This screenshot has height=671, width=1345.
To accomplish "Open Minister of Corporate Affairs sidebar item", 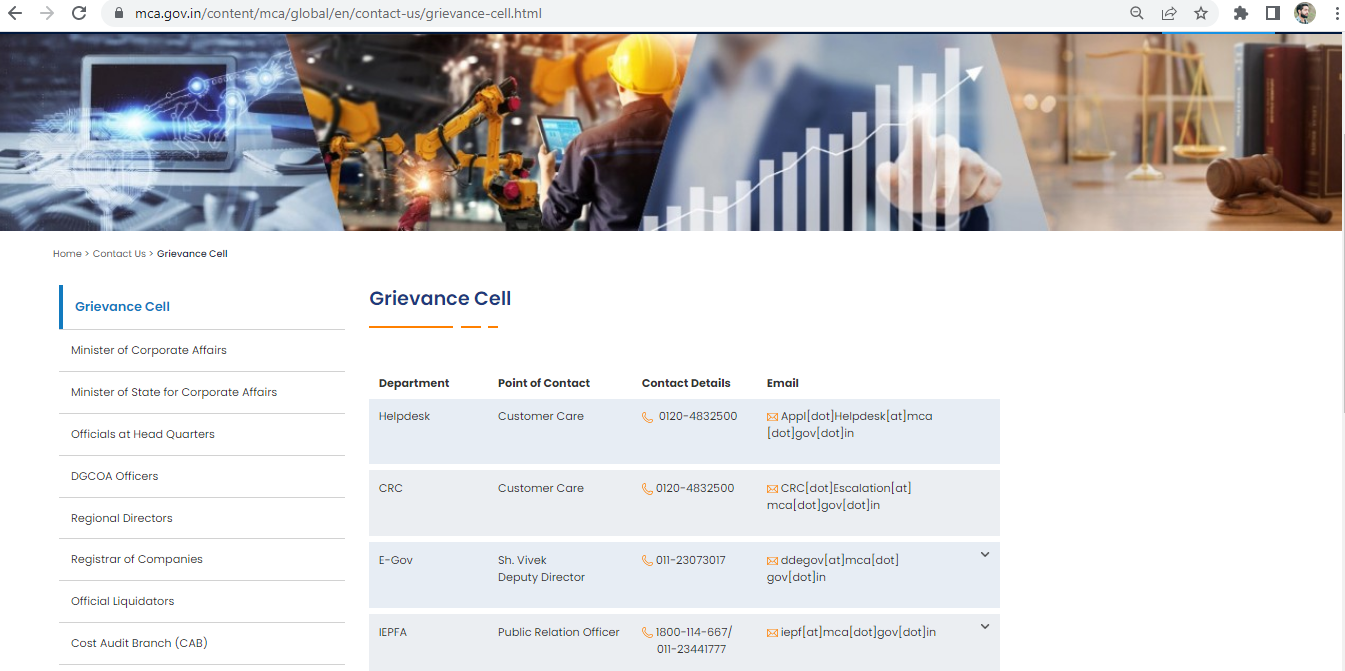I will (202, 350).
